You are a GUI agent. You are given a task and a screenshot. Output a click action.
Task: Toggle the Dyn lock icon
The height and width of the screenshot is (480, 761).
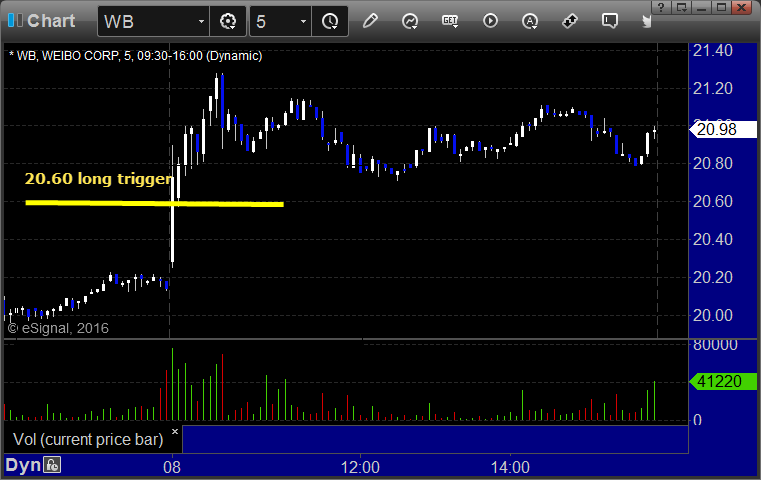coord(52,465)
